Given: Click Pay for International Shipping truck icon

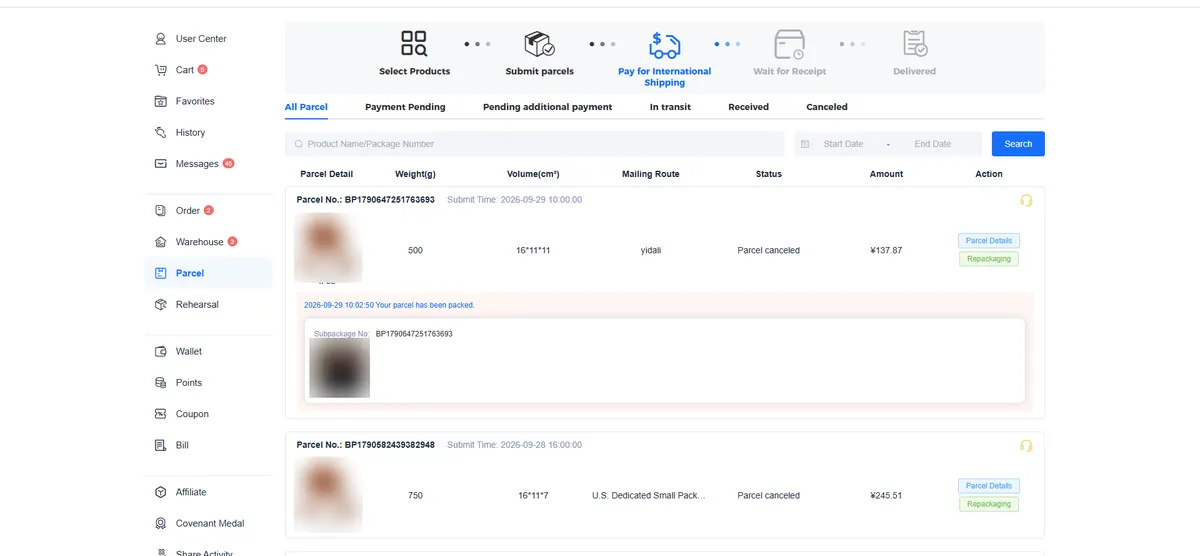Looking at the screenshot, I should (664, 45).
